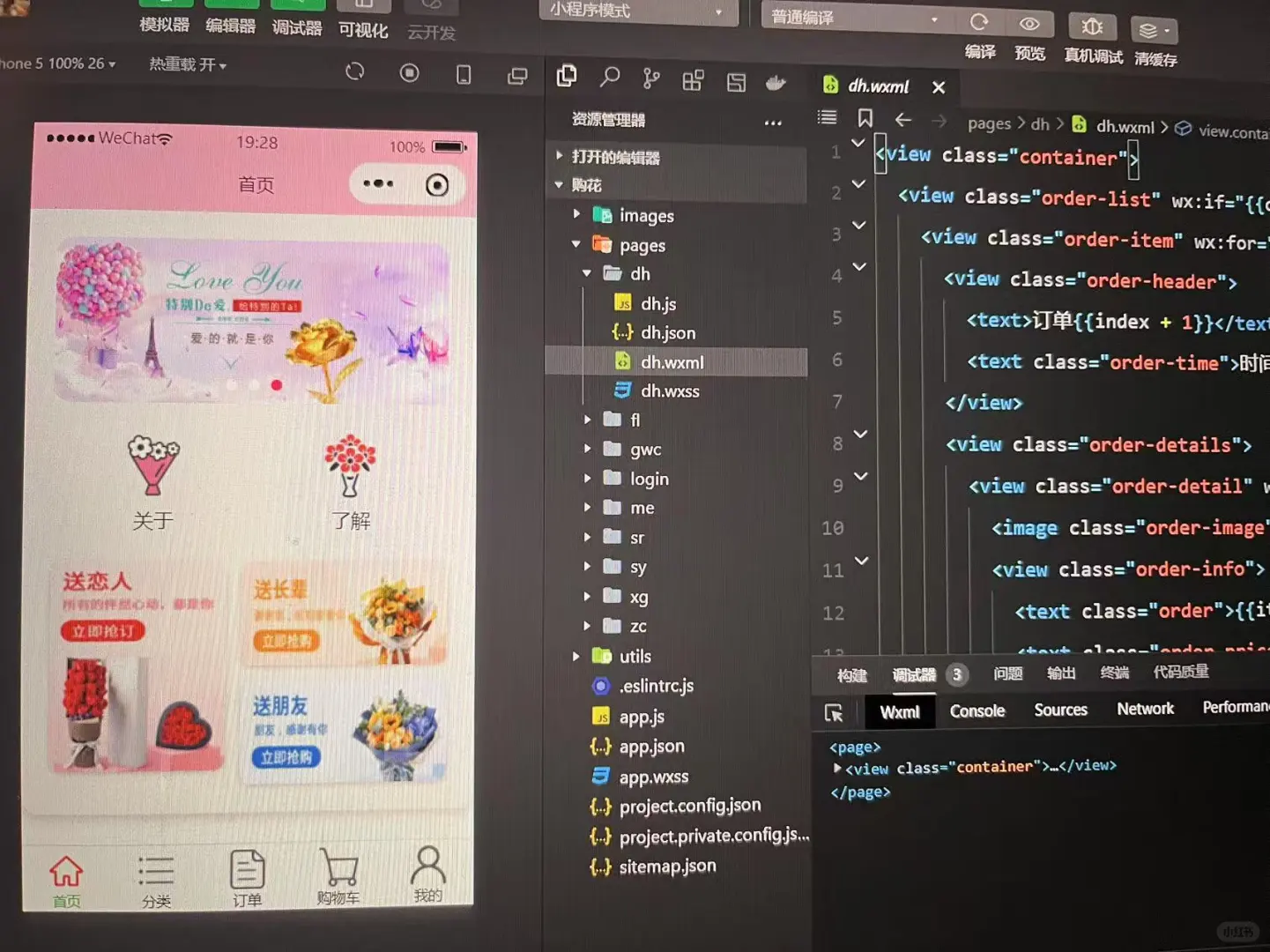Open the 普通编译 compile mode dropdown
This screenshot has width=1270, height=952.
857,17
